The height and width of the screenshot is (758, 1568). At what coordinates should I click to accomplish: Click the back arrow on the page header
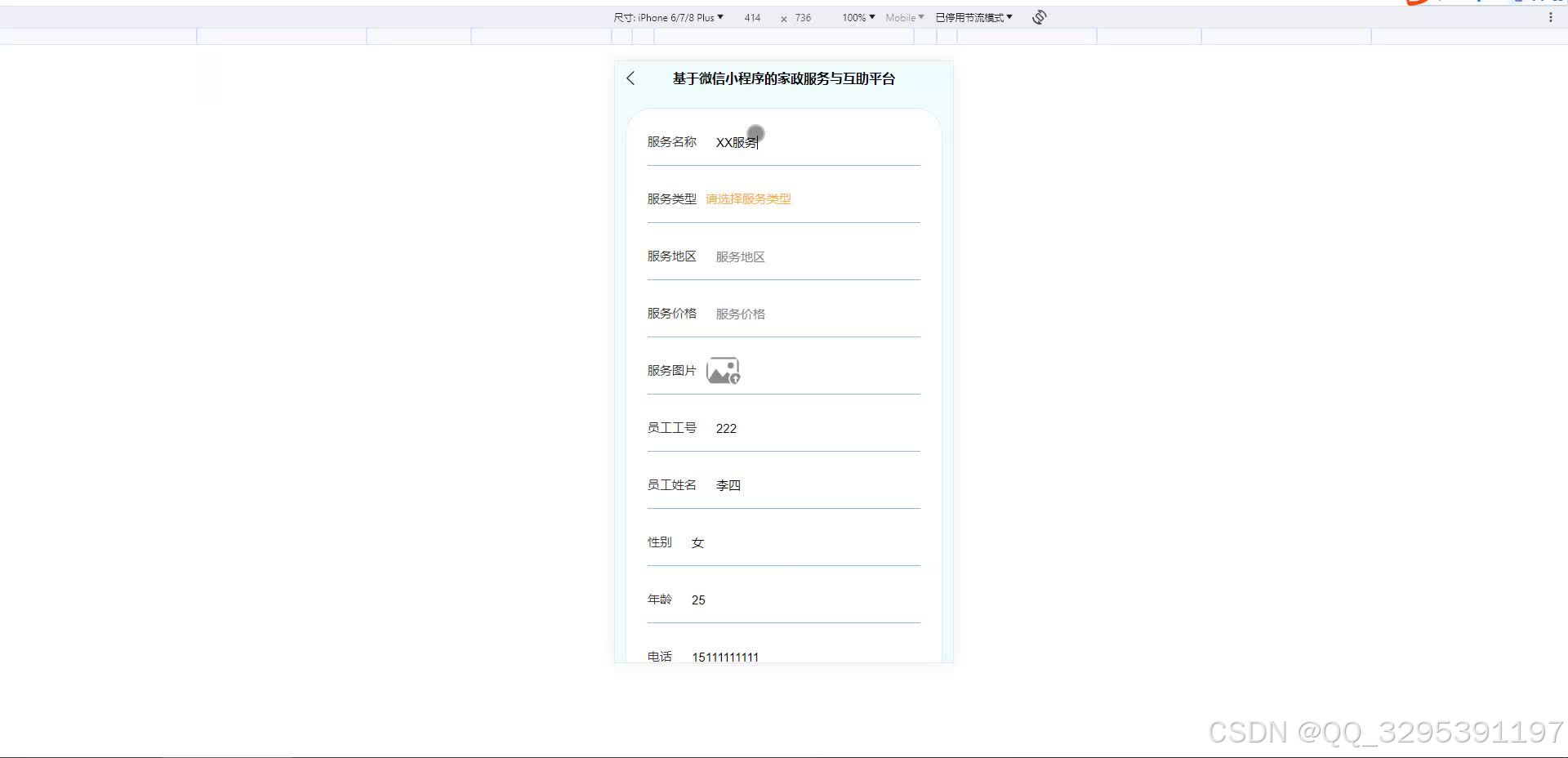click(630, 78)
